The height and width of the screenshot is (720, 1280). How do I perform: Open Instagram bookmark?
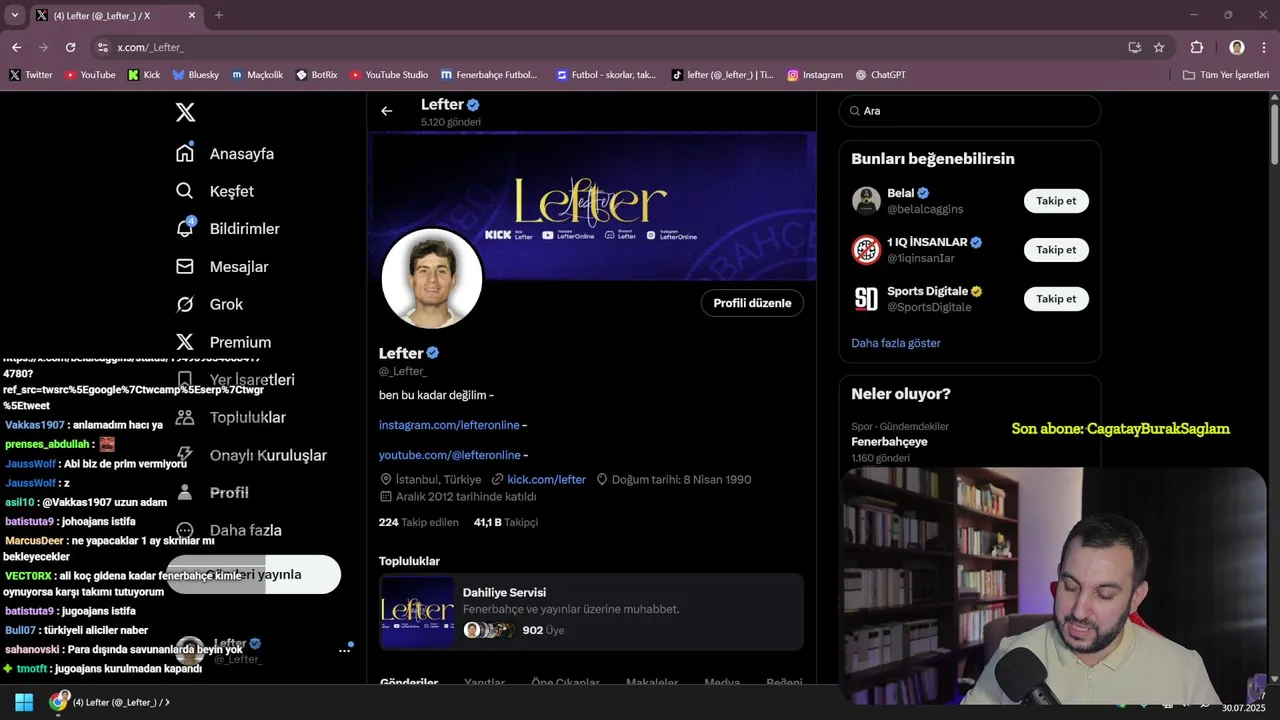click(814, 75)
